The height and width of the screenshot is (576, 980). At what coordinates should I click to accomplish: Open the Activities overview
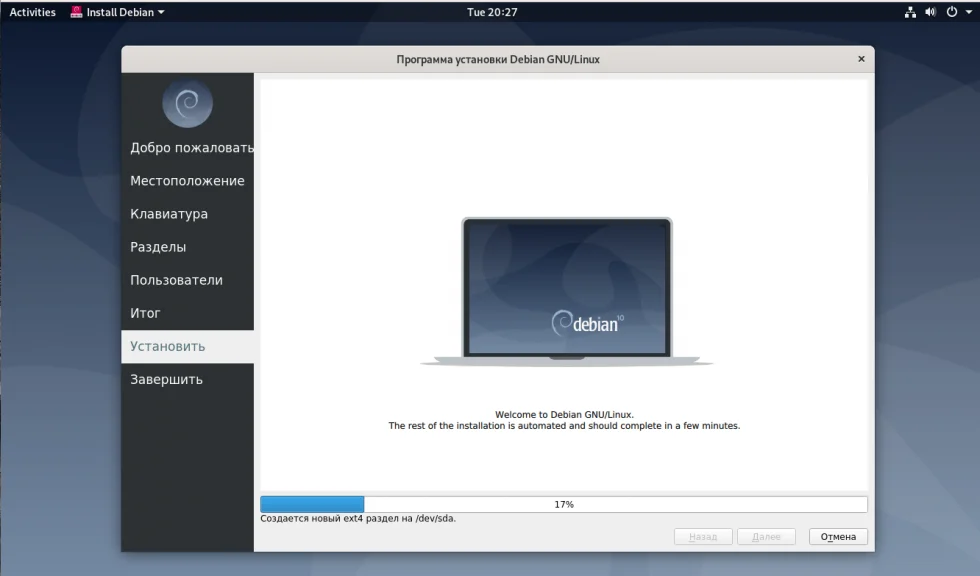coord(32,12)
